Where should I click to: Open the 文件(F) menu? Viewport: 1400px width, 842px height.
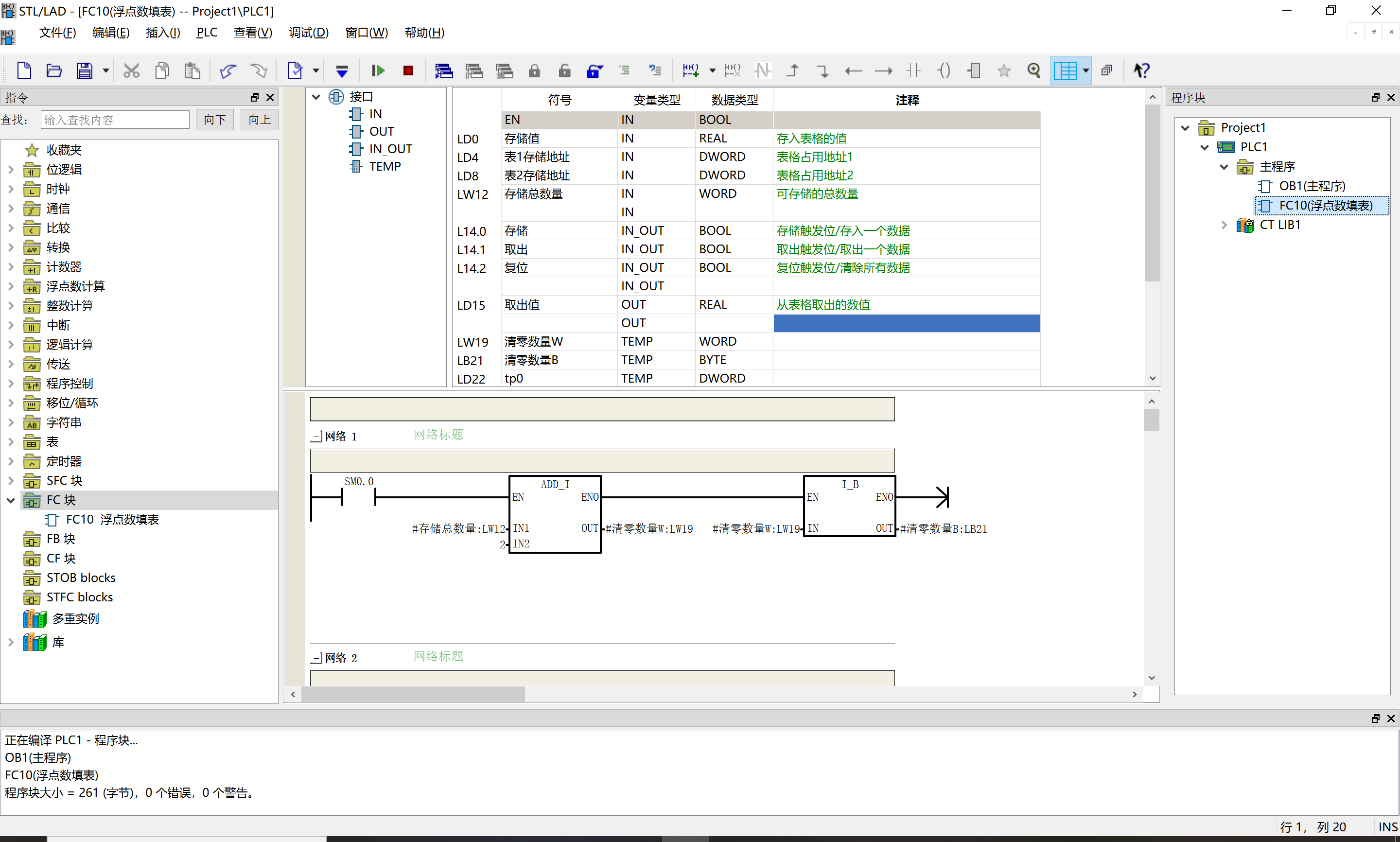[57, 33]
